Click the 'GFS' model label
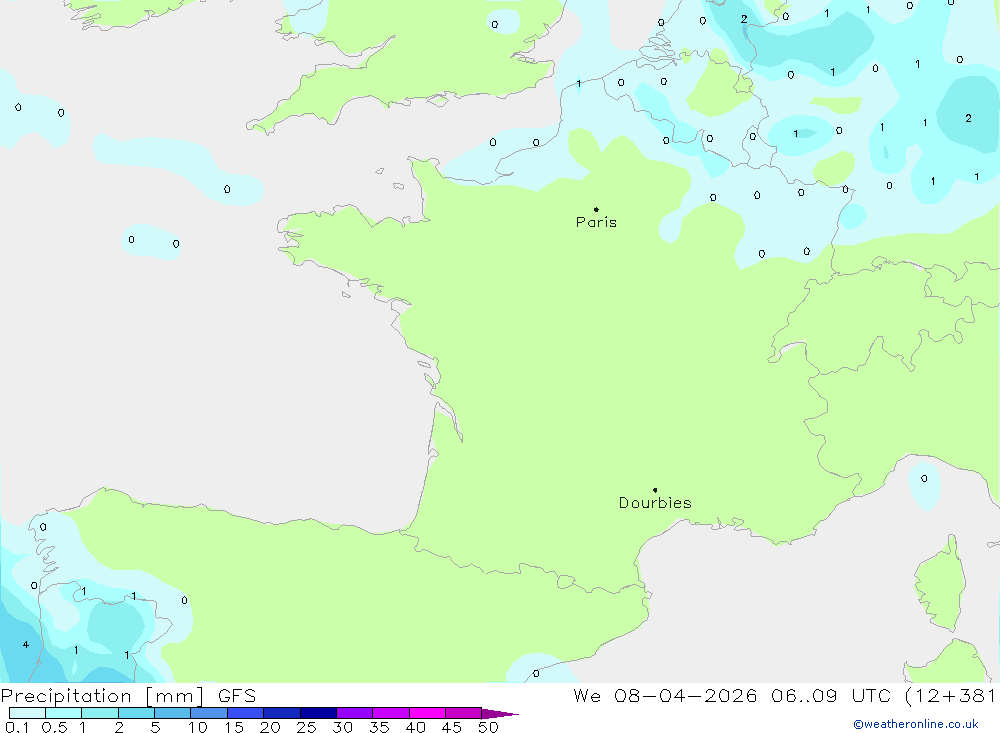 [x=237, y=696]
